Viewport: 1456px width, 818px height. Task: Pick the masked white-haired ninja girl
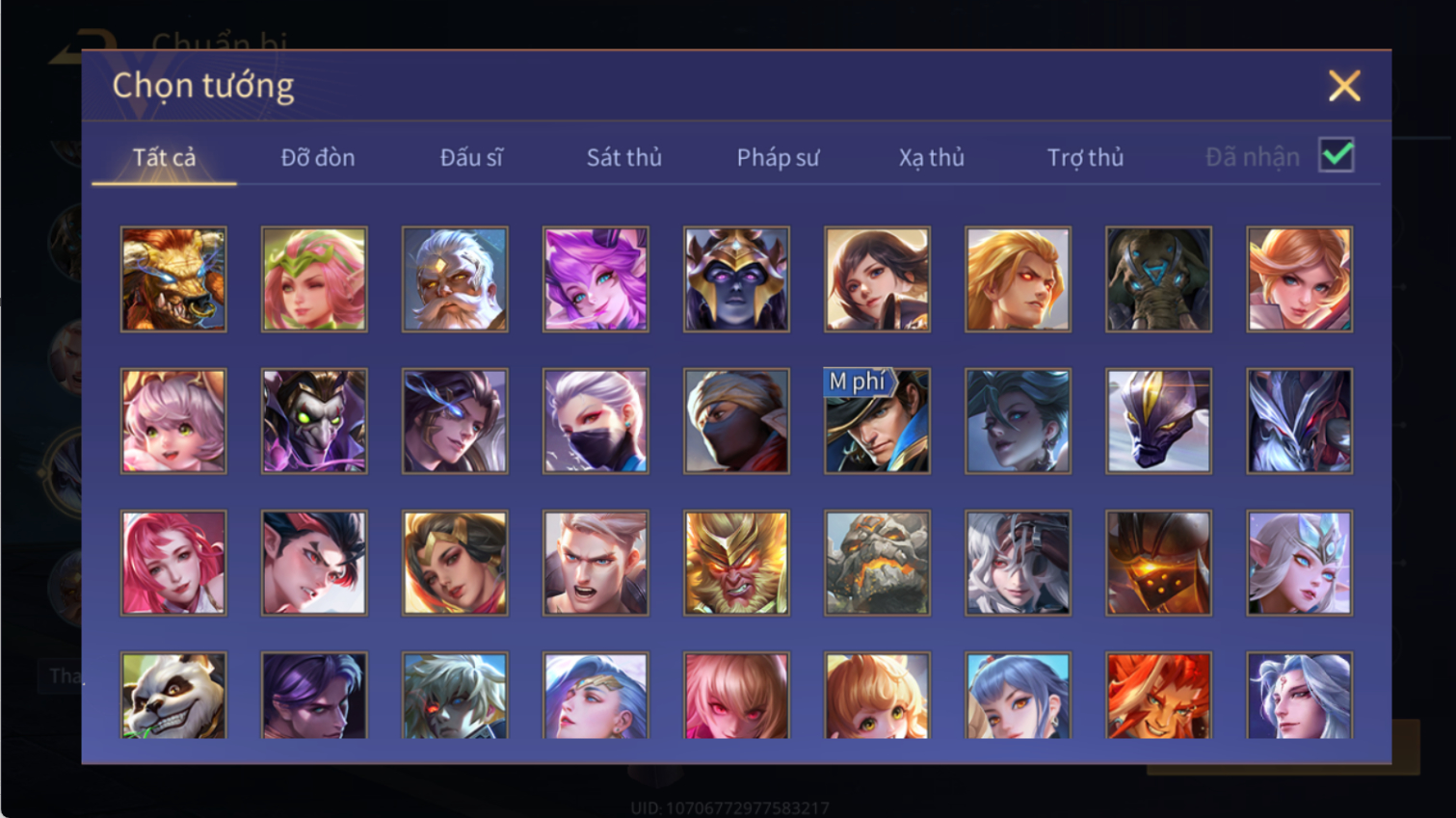596,421
